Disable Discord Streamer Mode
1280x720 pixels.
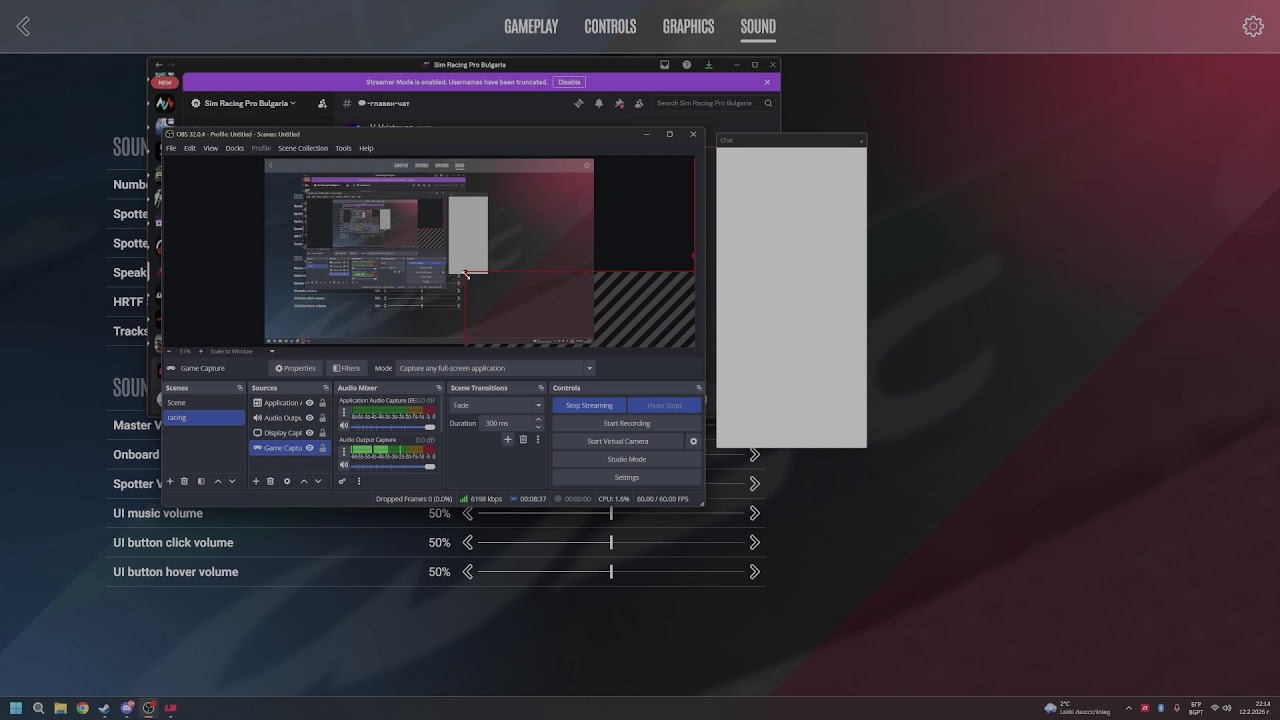pos(569,82)
